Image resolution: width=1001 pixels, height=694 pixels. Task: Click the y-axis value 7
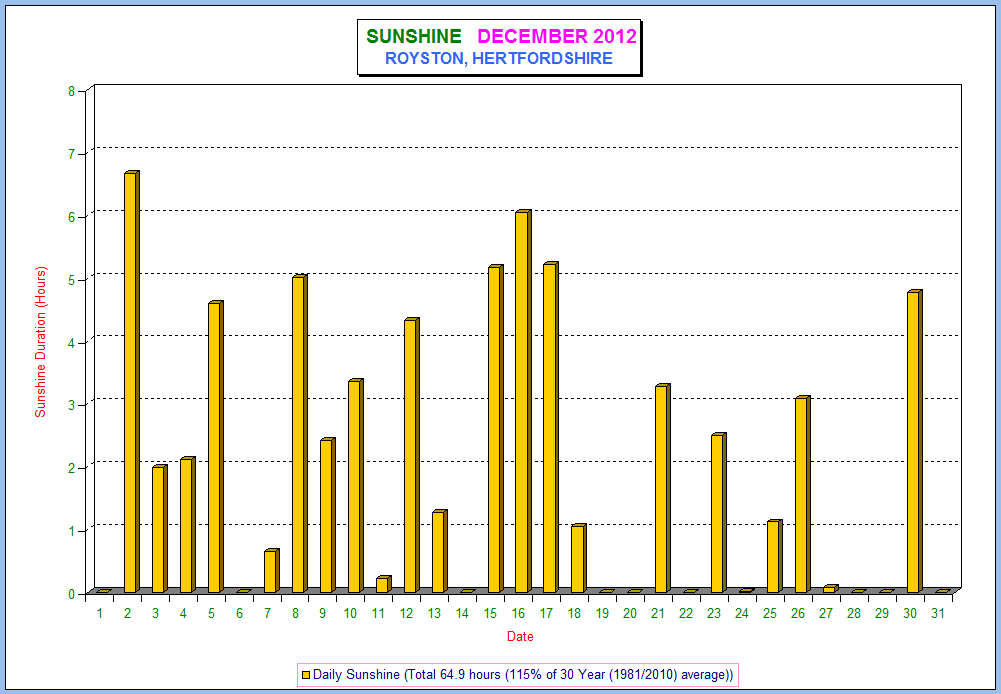click(x=72, y=155)
